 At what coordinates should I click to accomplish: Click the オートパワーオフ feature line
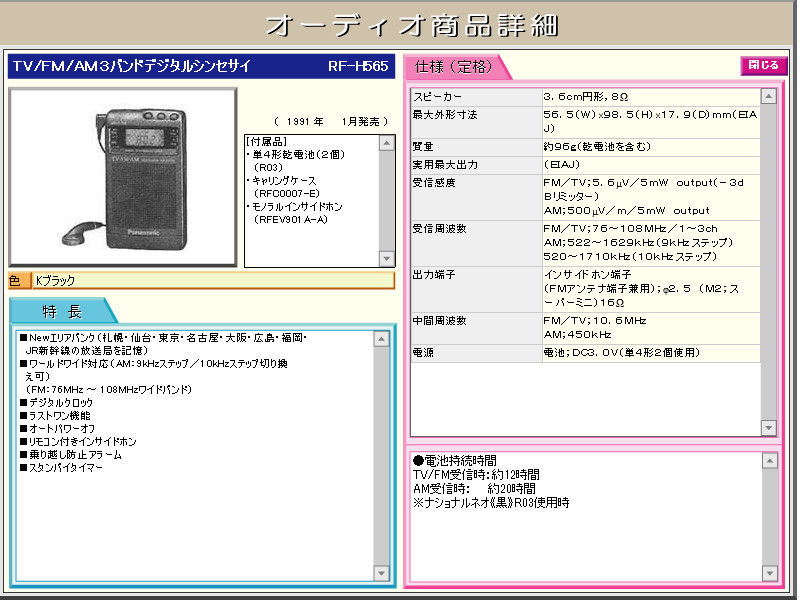(x=58, y=428)
